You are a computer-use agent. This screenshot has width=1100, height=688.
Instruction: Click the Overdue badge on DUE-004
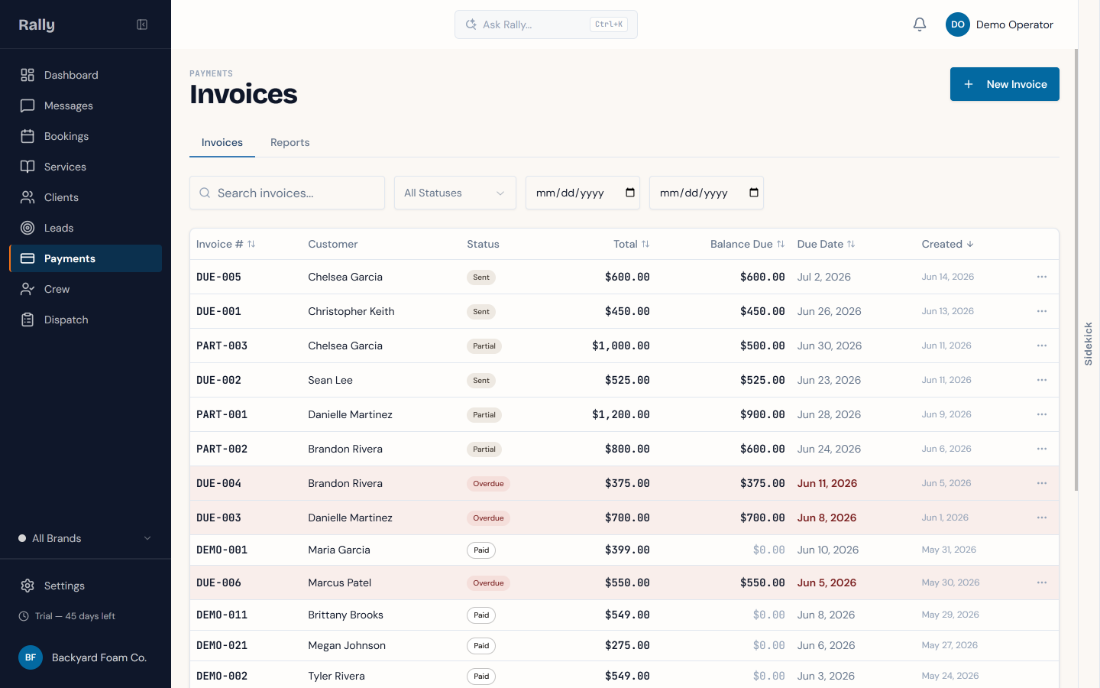pos(488,483)
